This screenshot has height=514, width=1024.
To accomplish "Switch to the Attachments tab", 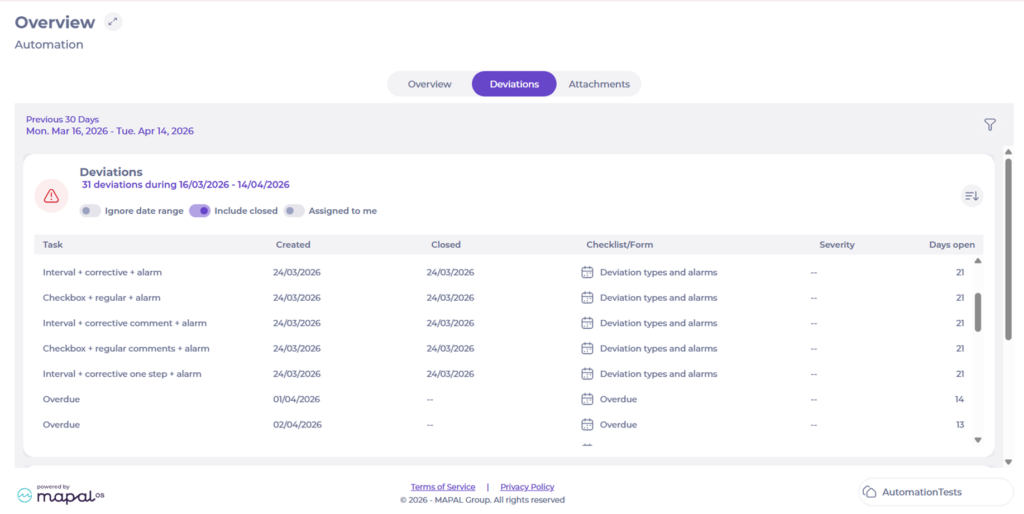I will point(599,84).
